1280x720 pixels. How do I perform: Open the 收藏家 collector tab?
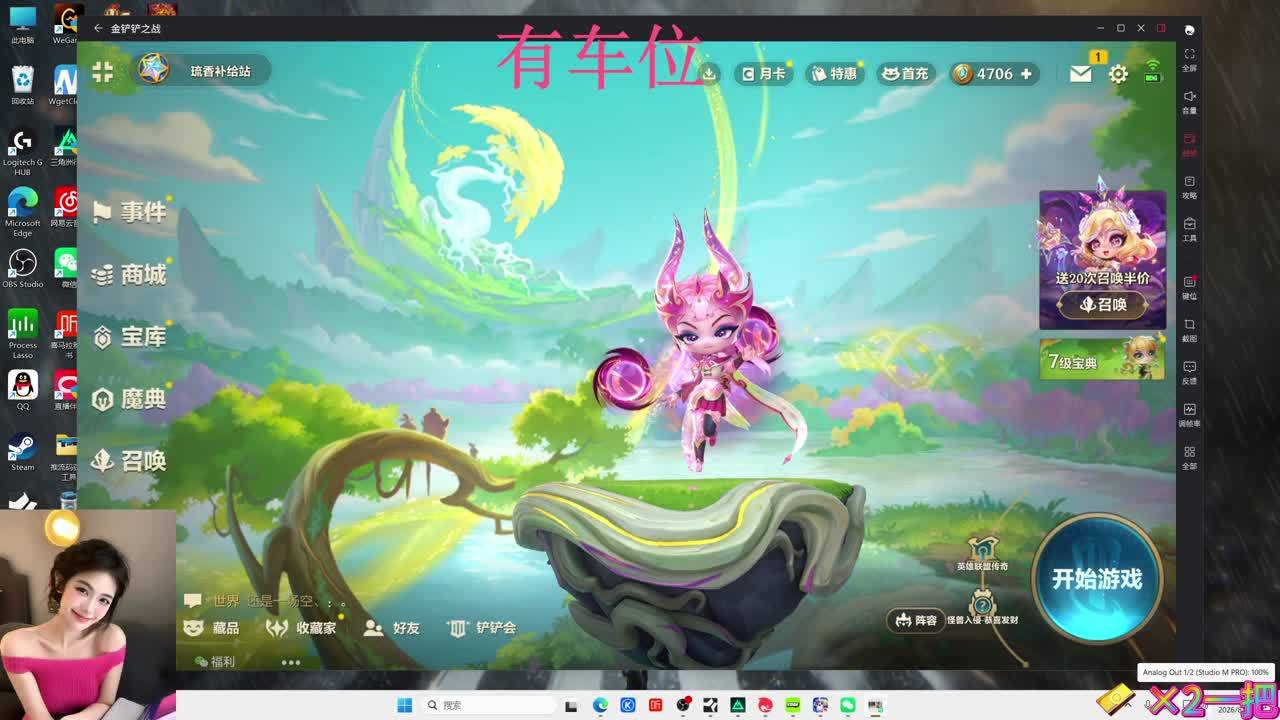301,628
